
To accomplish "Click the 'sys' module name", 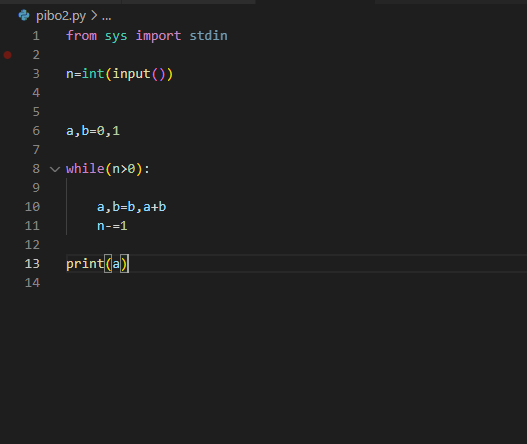I will [x=116, y=36].
